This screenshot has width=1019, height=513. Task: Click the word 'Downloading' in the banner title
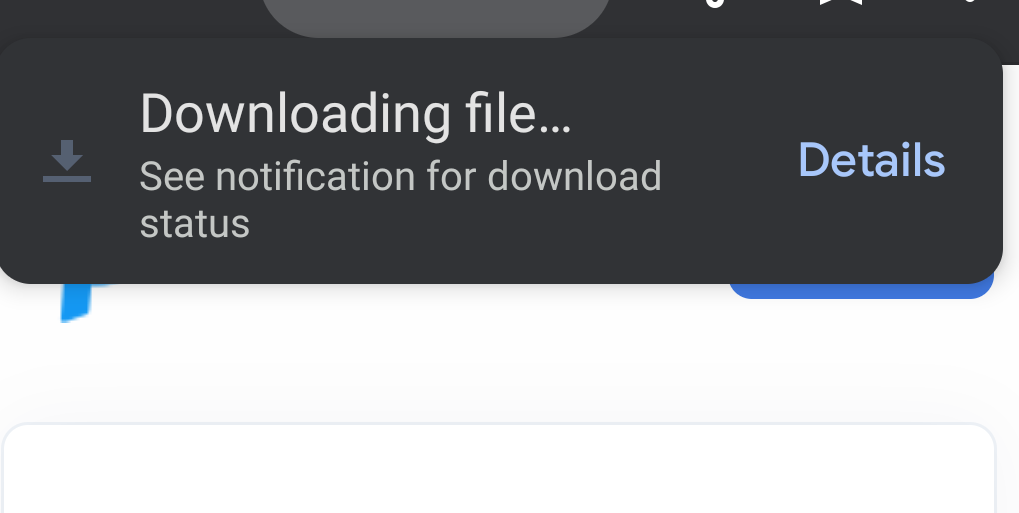point(296,113)
